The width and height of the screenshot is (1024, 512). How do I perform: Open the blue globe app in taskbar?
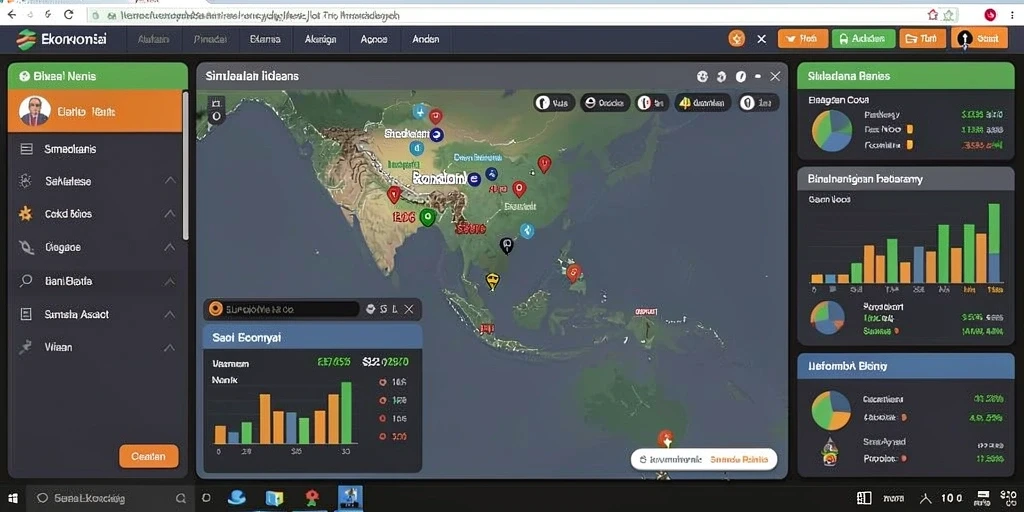pyautogui.click(x=236, y=498)
